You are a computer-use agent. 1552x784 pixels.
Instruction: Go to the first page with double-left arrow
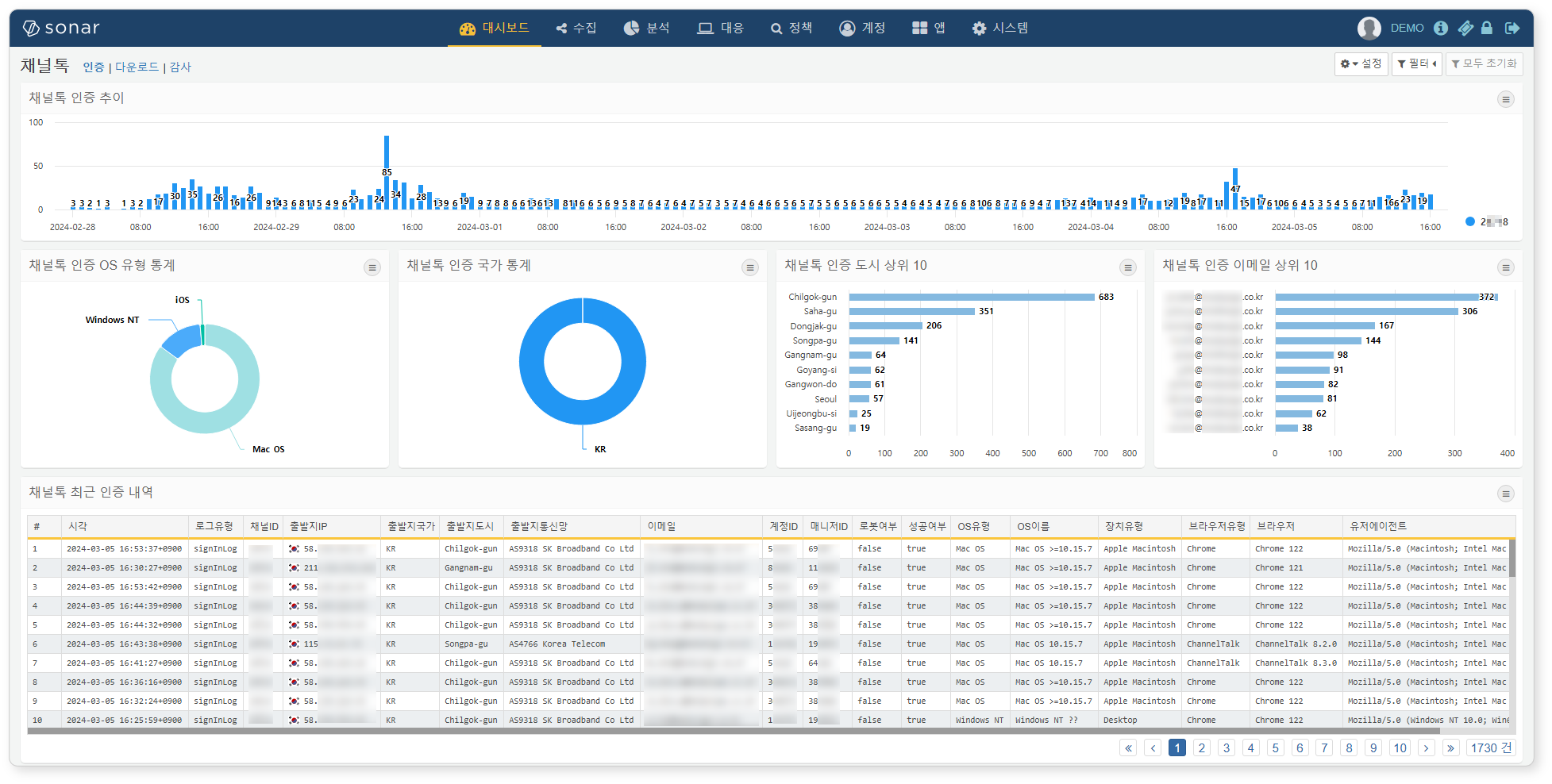click(x=1128, y=747)
